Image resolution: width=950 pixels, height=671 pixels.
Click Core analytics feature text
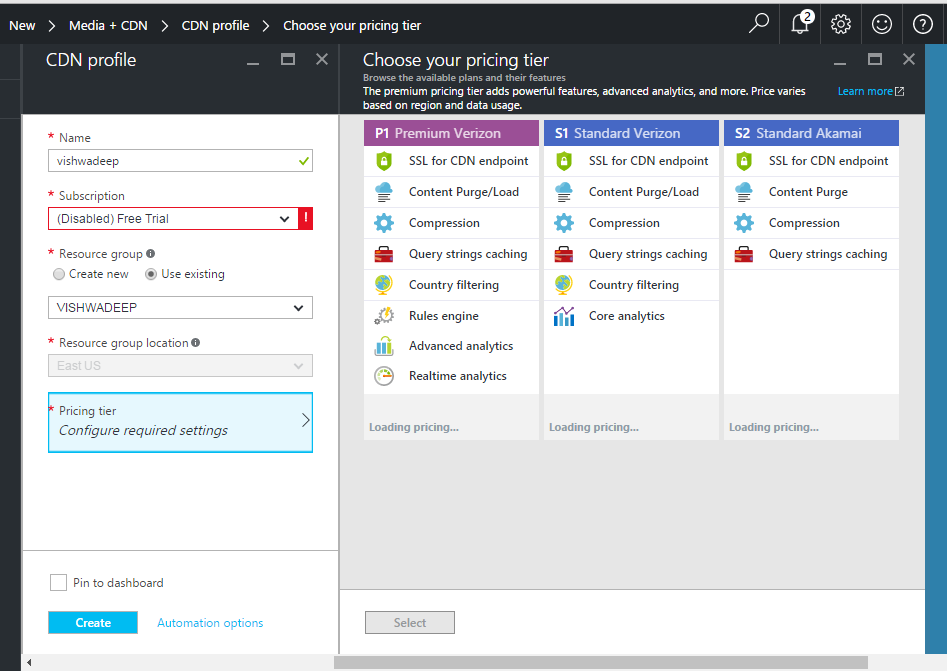[626, 316]
